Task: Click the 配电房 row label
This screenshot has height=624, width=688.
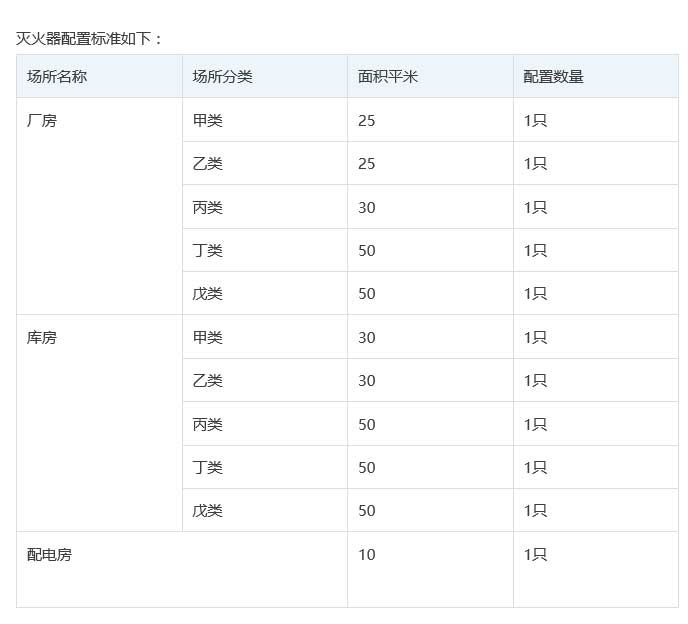Action: (x=49, y=554)
